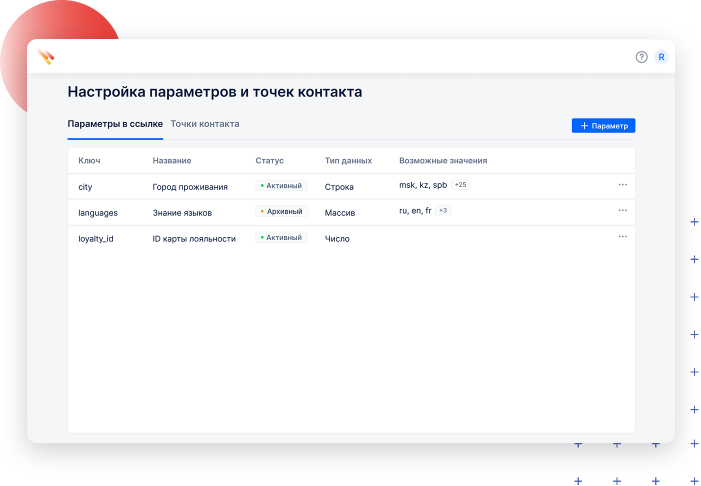Click the Архивный status of languages

[x=282, y=212]
